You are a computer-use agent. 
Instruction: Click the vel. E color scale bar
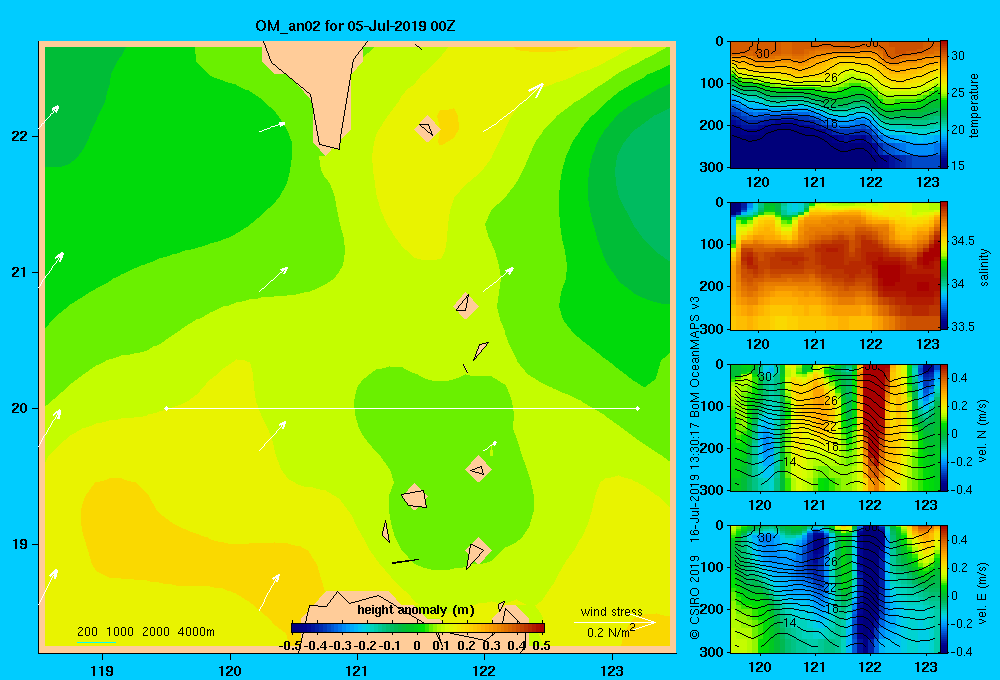(944, 588)
